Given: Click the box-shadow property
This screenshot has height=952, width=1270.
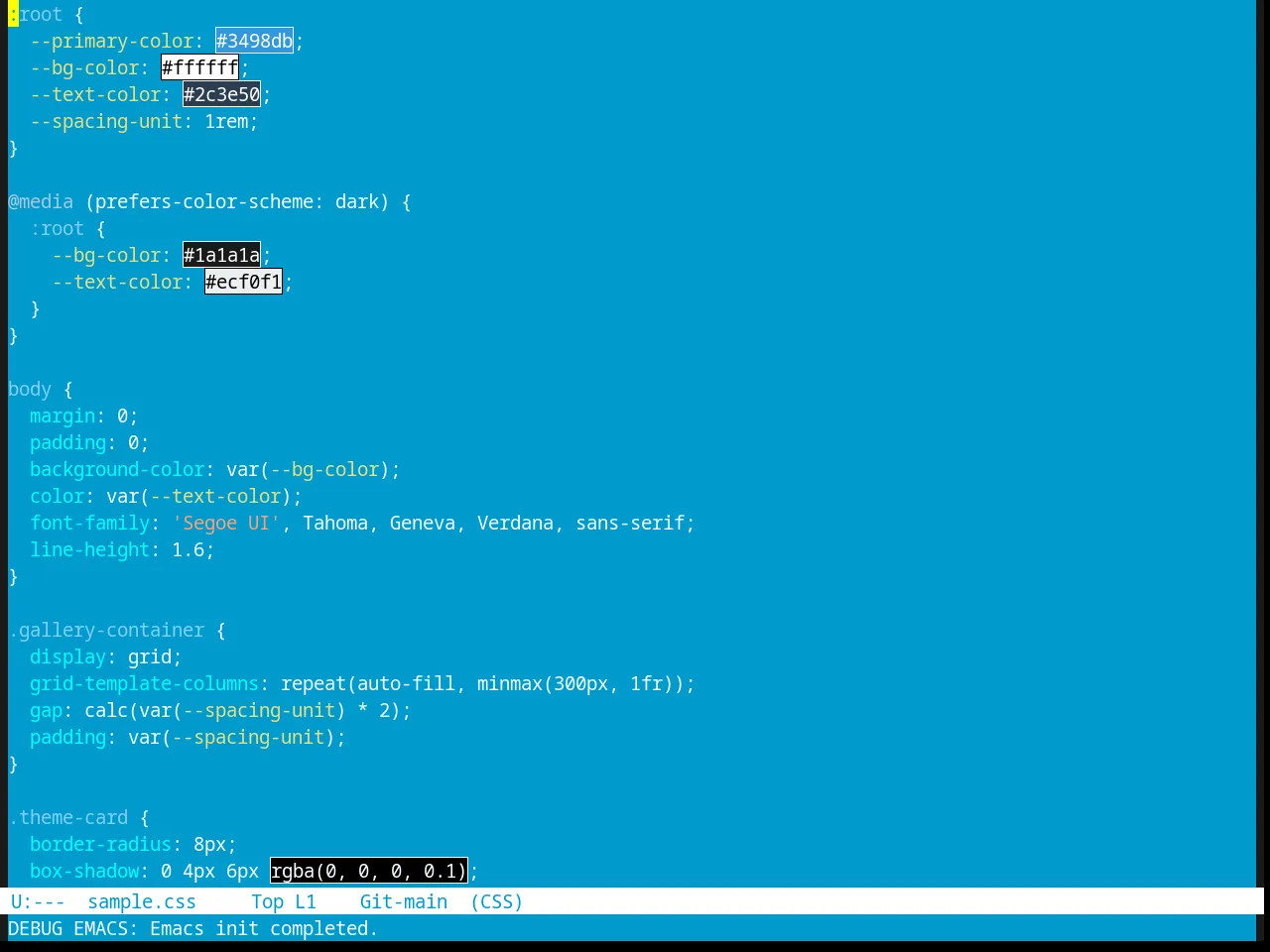Looking at the screenshot, I should [84, 871].
